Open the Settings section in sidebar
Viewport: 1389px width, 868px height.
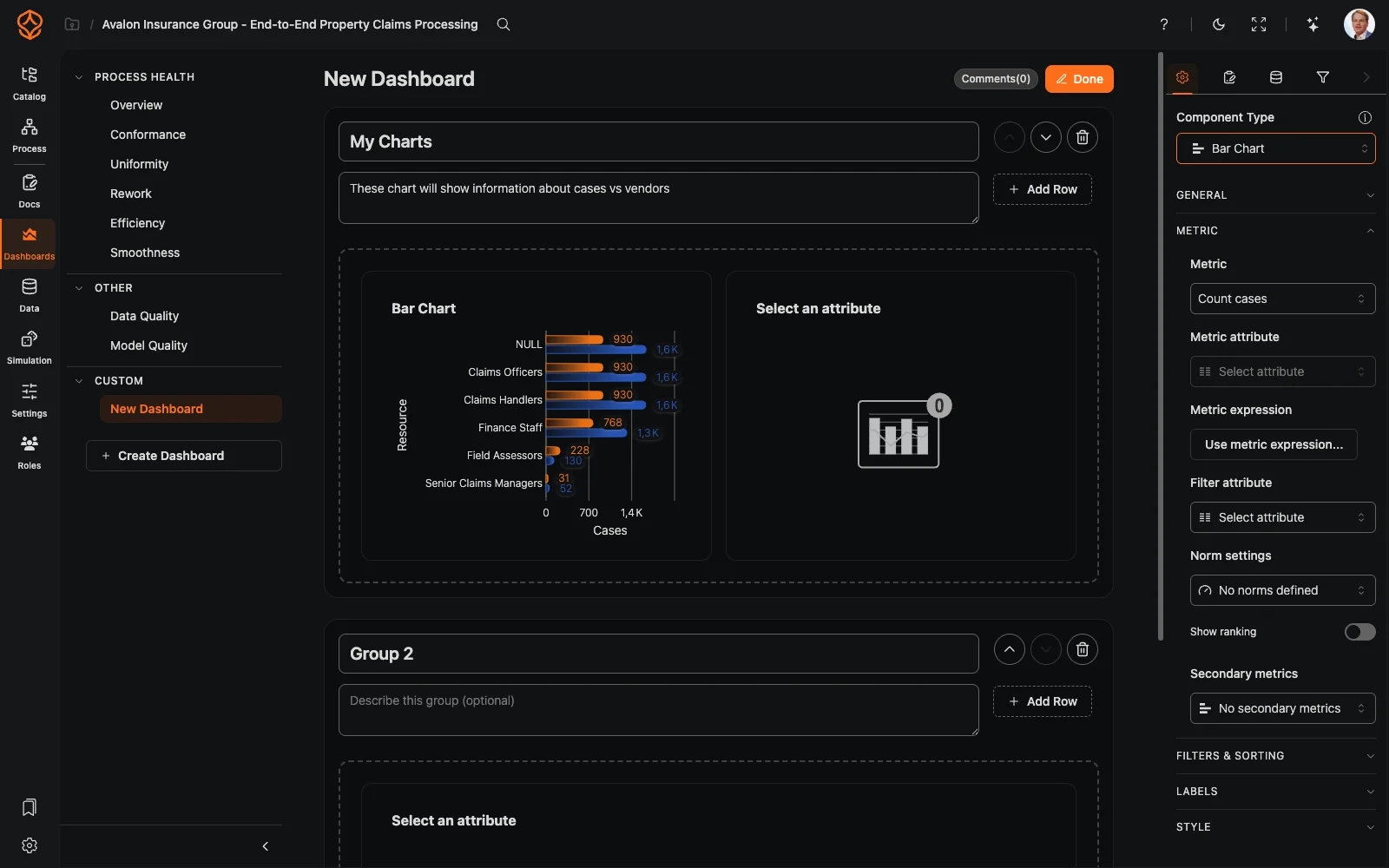pyautogui.click(x=30, y=401)
